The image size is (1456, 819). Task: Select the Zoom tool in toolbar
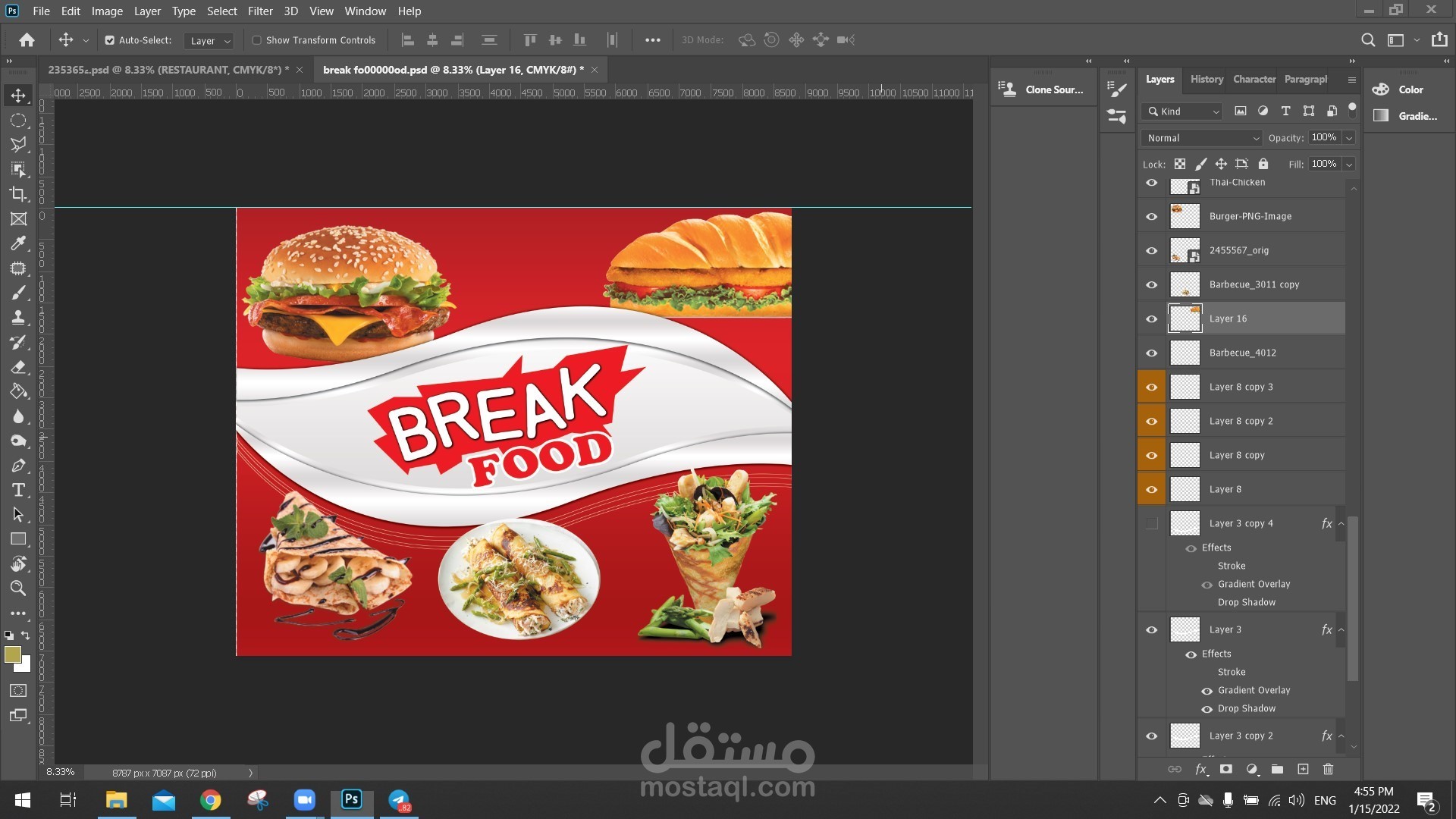(18, 588)
